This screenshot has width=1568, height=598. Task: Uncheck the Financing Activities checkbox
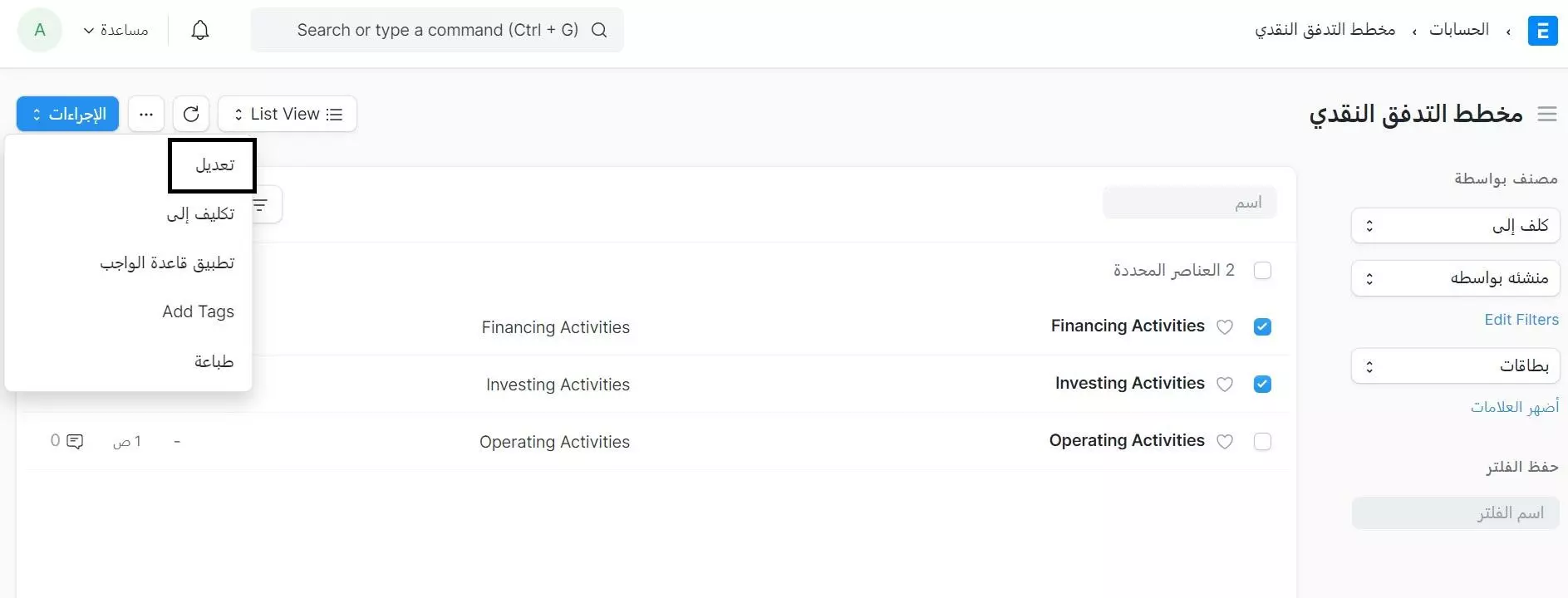[x=1262, y=327]
